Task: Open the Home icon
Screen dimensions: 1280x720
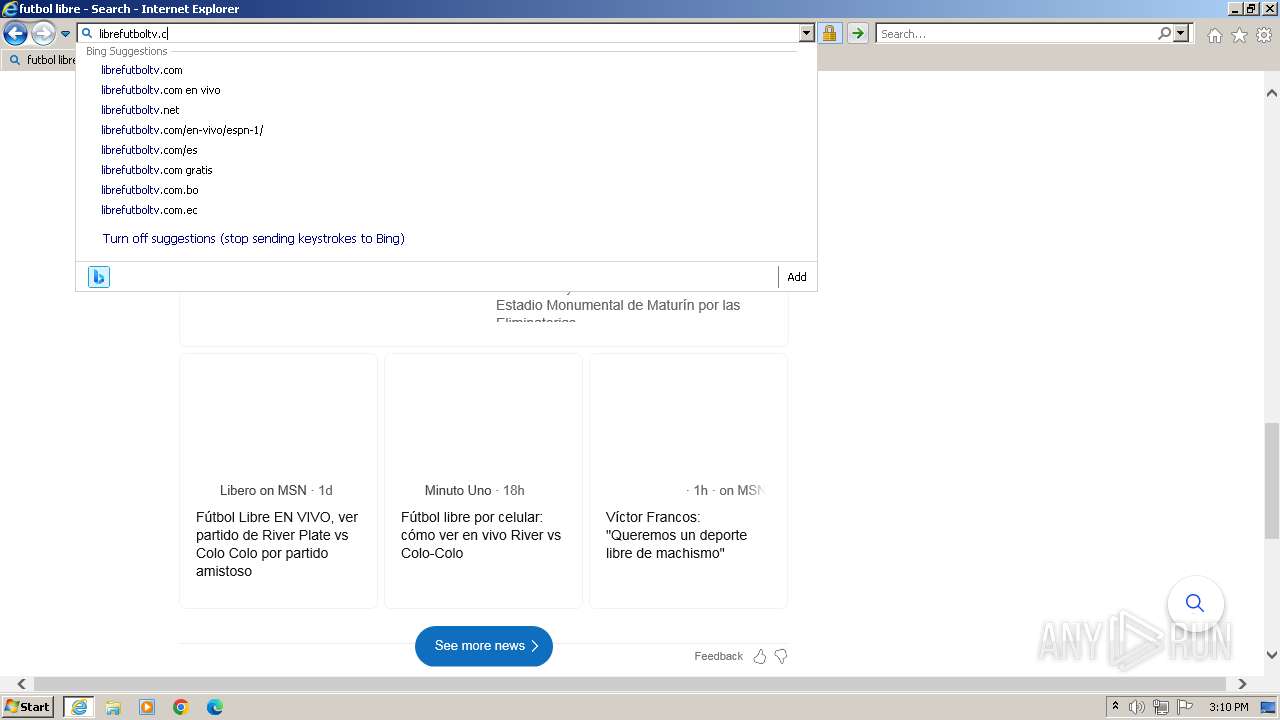Action: tap(1214, 35)
